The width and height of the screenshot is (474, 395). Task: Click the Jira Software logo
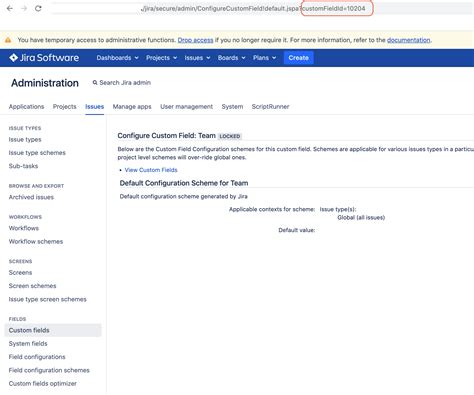(x=44, y=58)
